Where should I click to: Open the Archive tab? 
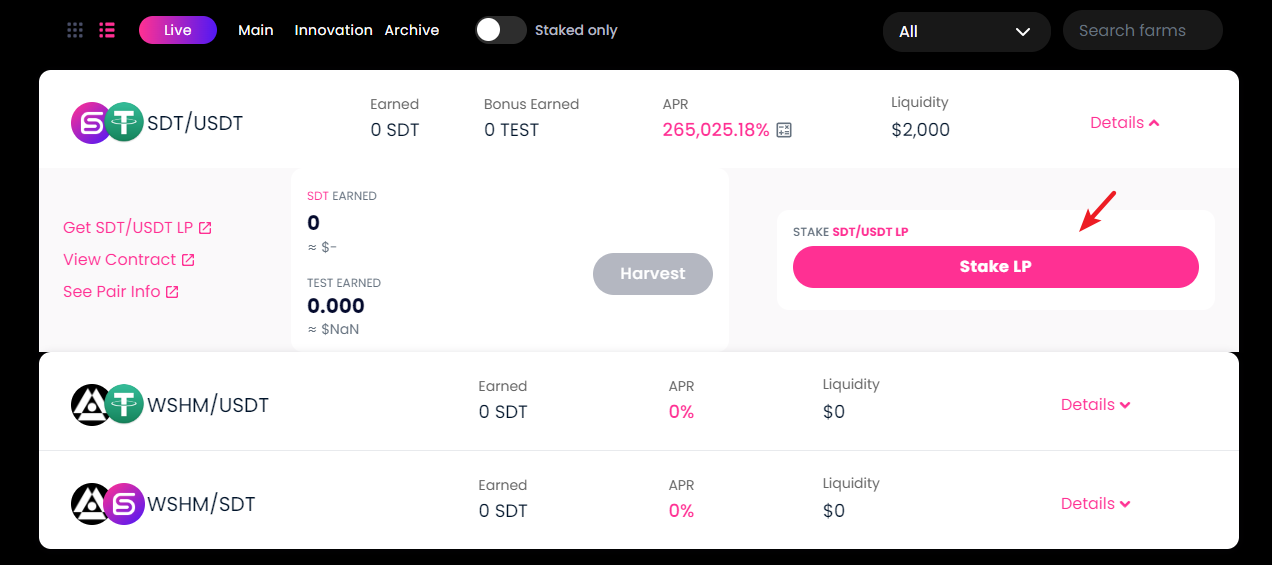click(412, 30)
